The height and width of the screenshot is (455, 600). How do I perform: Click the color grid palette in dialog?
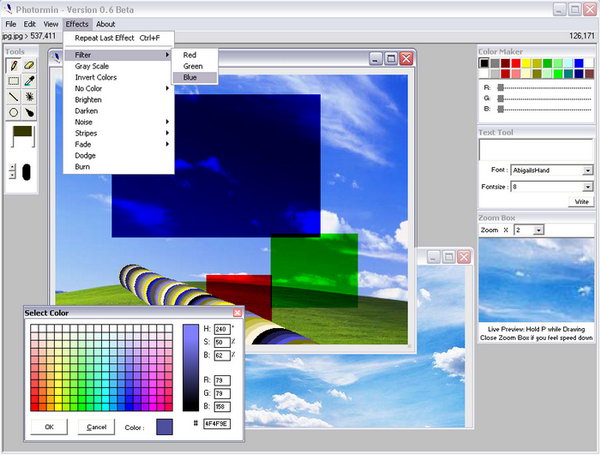(x=101, y=368)
